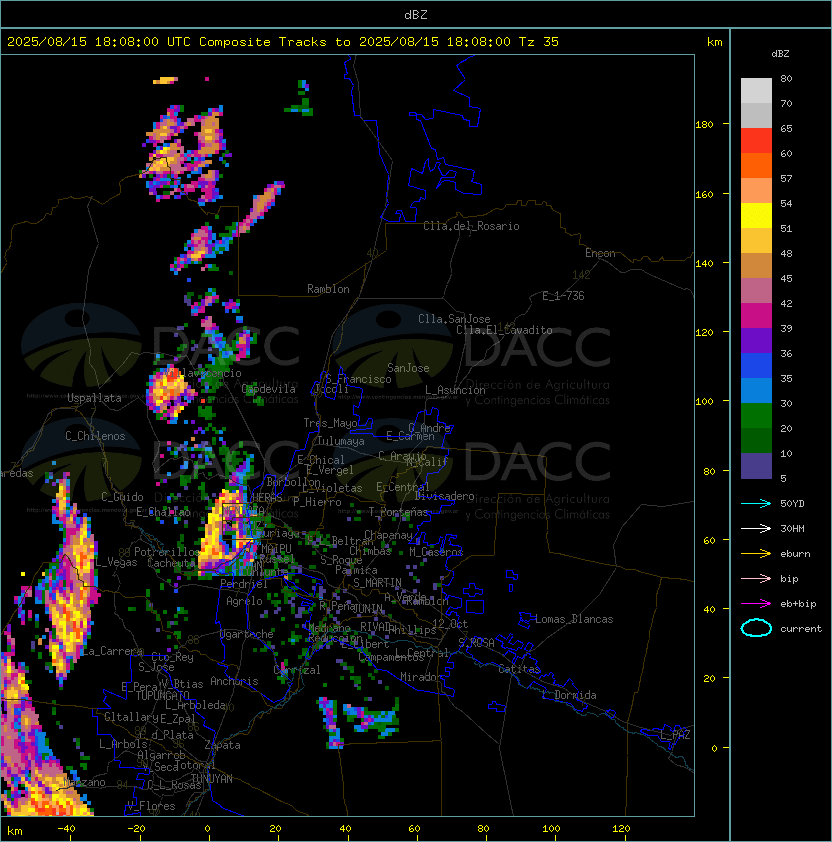832x842 pixels.
Task: Select the slate 5-10 dBZ swatch
Action: (756, 466)
